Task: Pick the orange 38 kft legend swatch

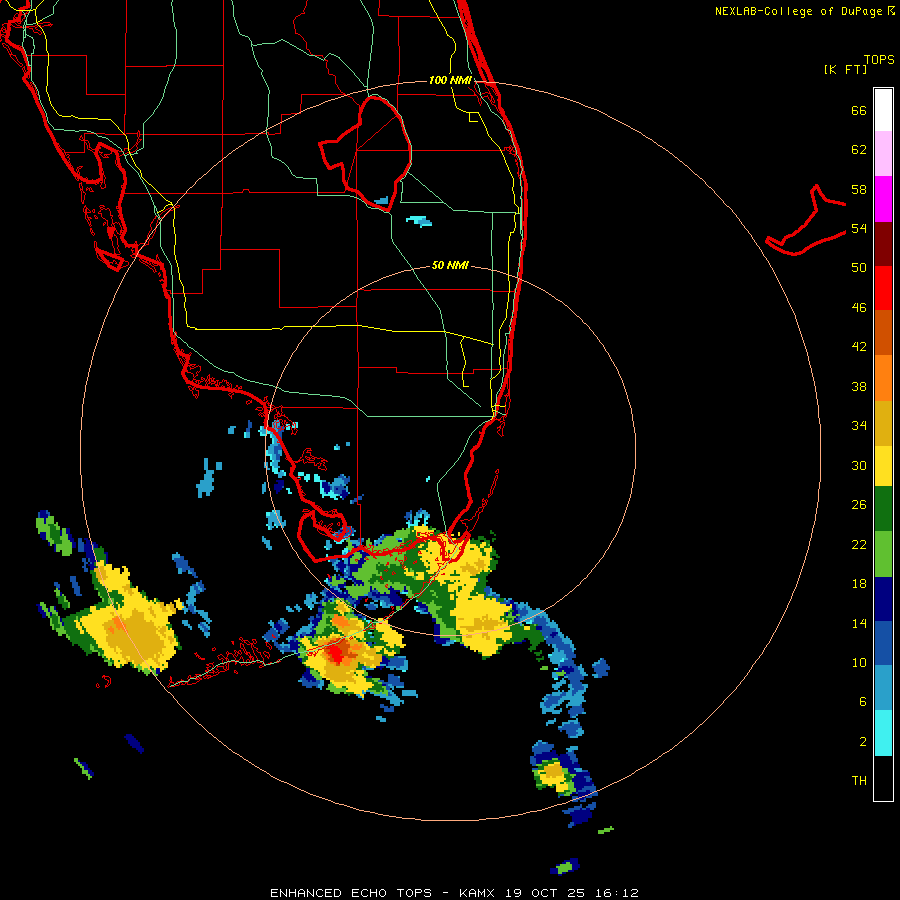Action: tap(883, 378)
